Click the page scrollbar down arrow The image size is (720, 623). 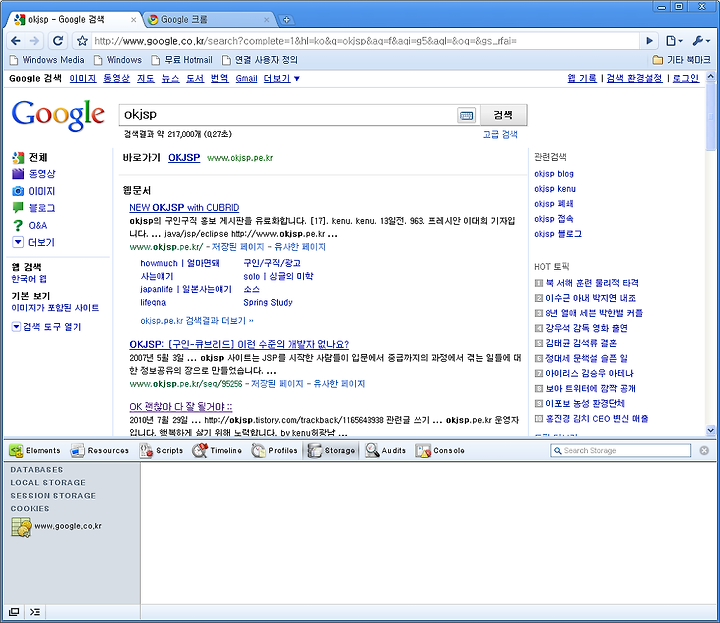pos(711,431)
